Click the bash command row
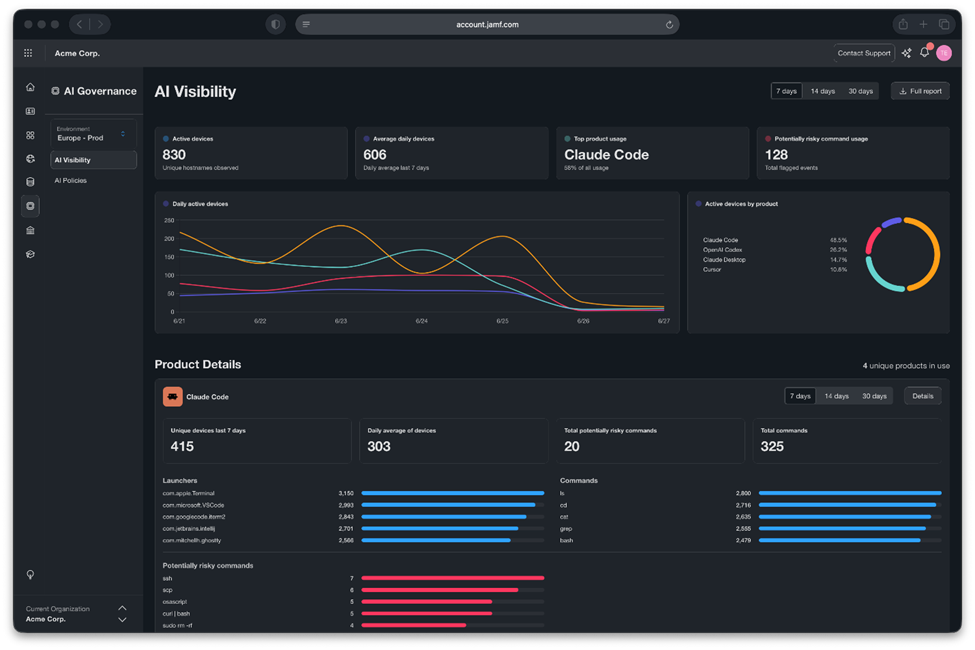Screen dimensions: 975x650 tap(751, 541)
